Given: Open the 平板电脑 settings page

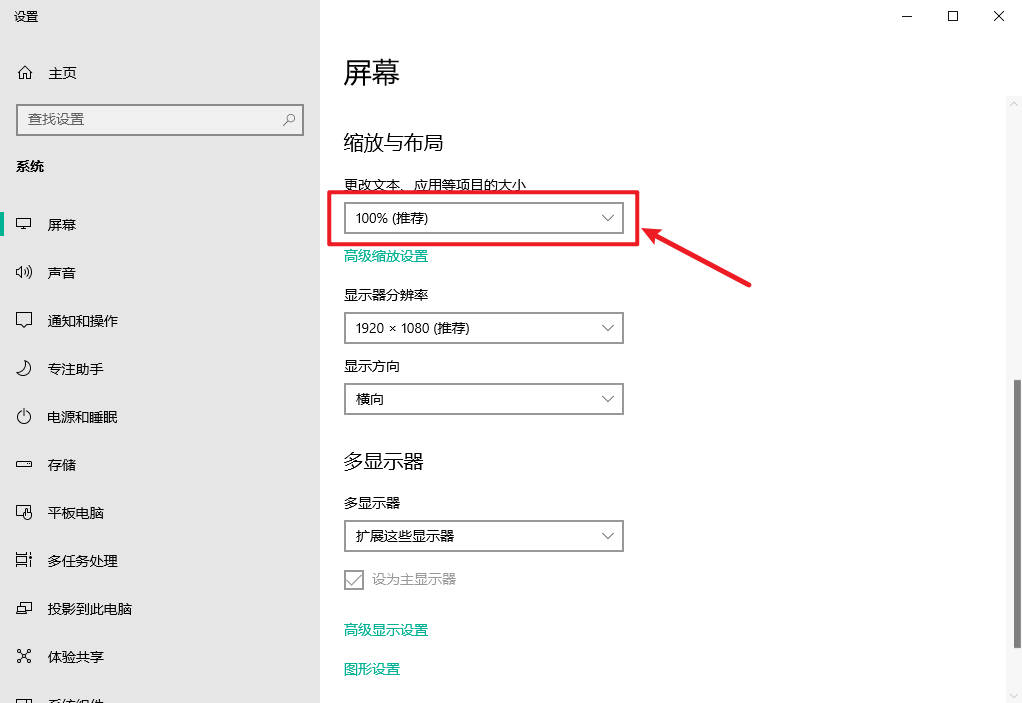Looking at the screenshot, I should click(x=76, y=513).
